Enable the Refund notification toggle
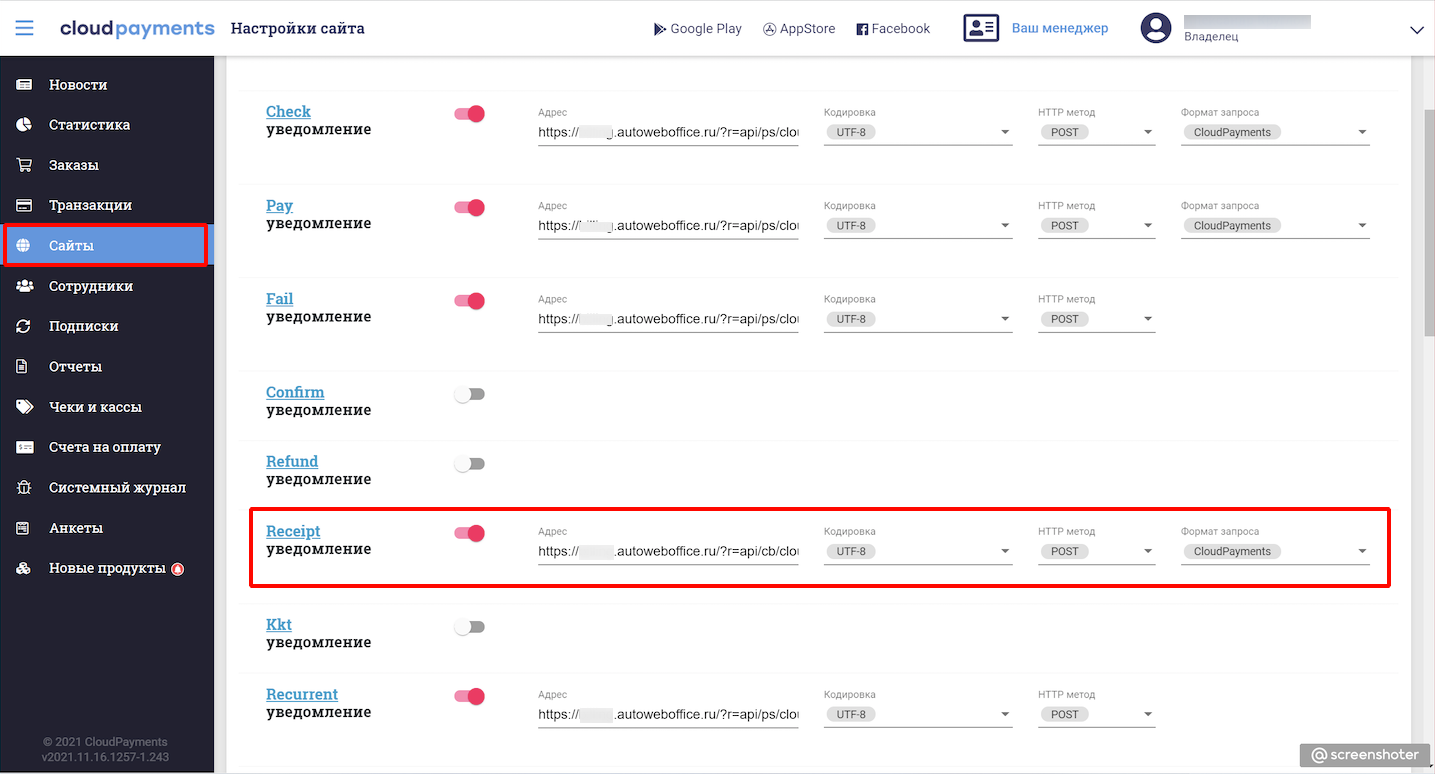The height and width of the screenshot is (774, 1435). 469,464
